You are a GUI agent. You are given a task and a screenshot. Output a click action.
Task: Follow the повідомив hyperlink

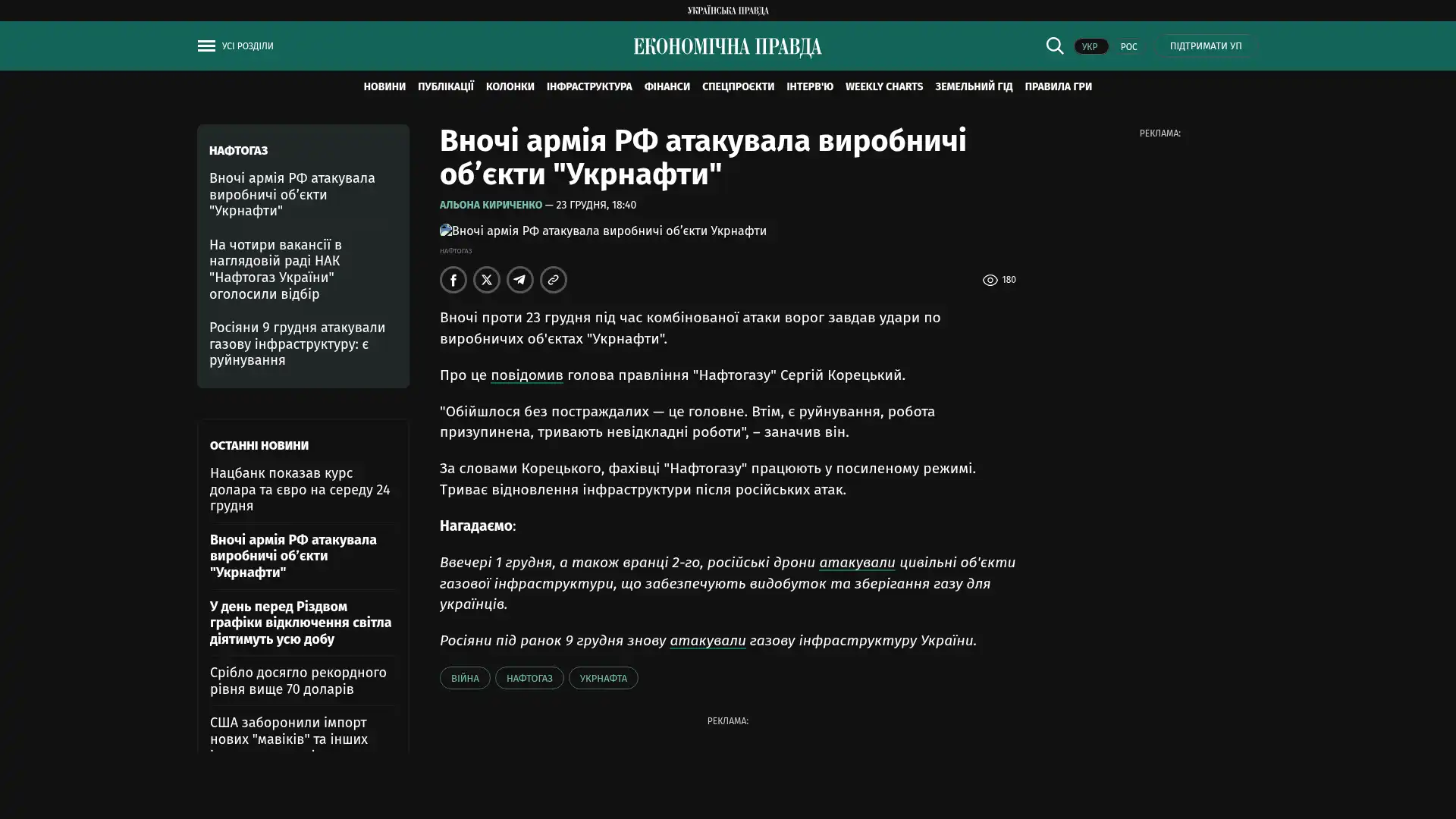[526, 375]
